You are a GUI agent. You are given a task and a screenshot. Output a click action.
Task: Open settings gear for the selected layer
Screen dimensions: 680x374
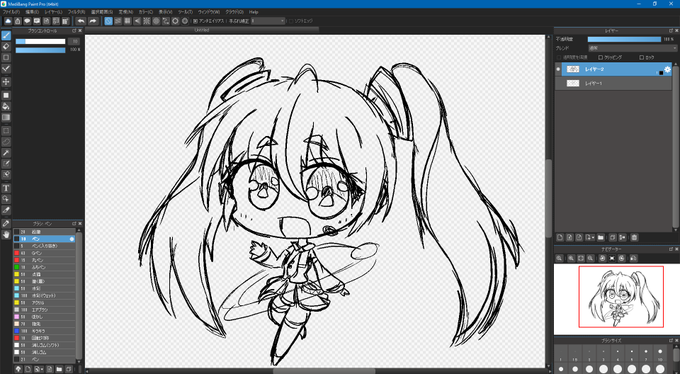(x=667, y=69)
